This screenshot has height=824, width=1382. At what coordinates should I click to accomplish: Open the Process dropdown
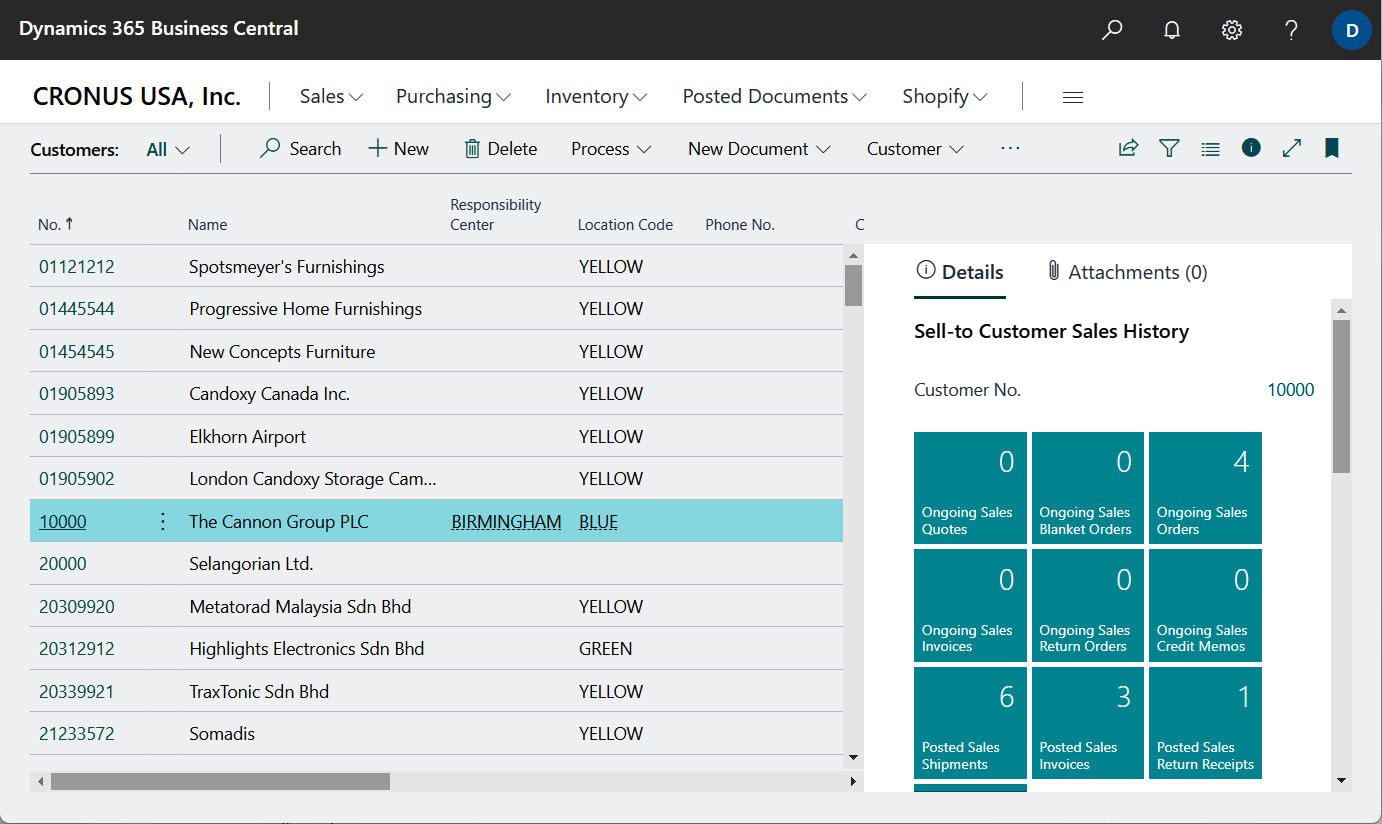pyautogui.click(x=611, y=149)
